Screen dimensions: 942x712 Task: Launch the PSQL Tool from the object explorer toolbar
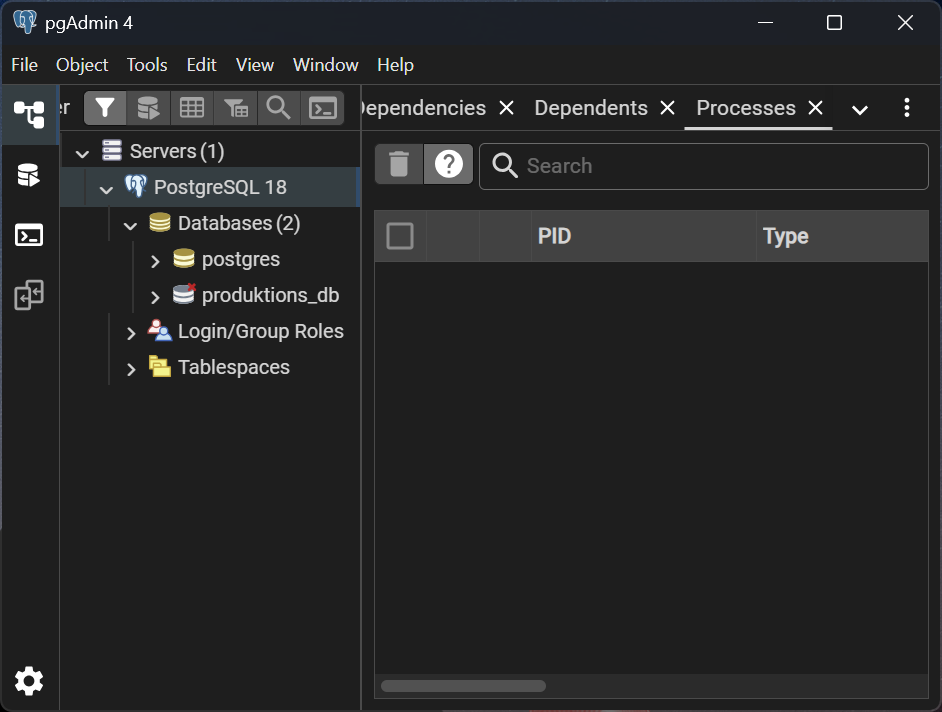pyautogui.click(x=322, y=108)
